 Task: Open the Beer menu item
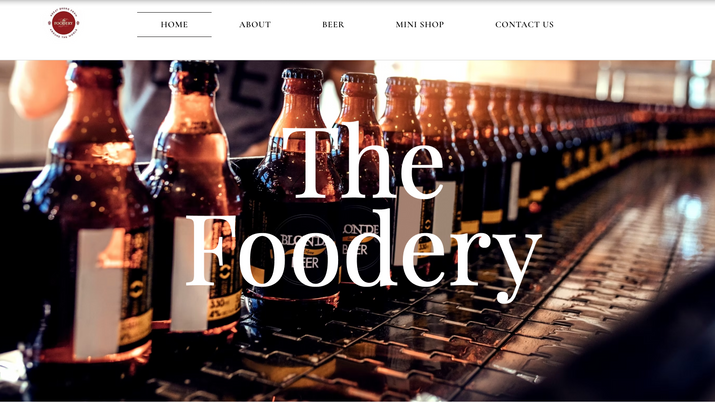click(x=333, y=25)
